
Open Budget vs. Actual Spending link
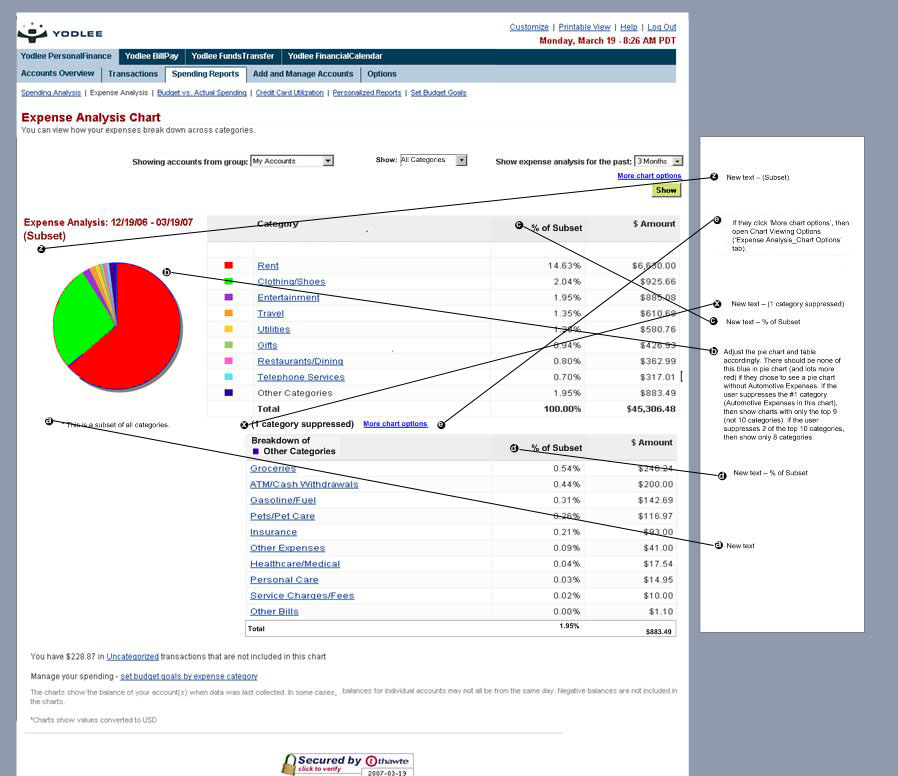pos(202,93)
